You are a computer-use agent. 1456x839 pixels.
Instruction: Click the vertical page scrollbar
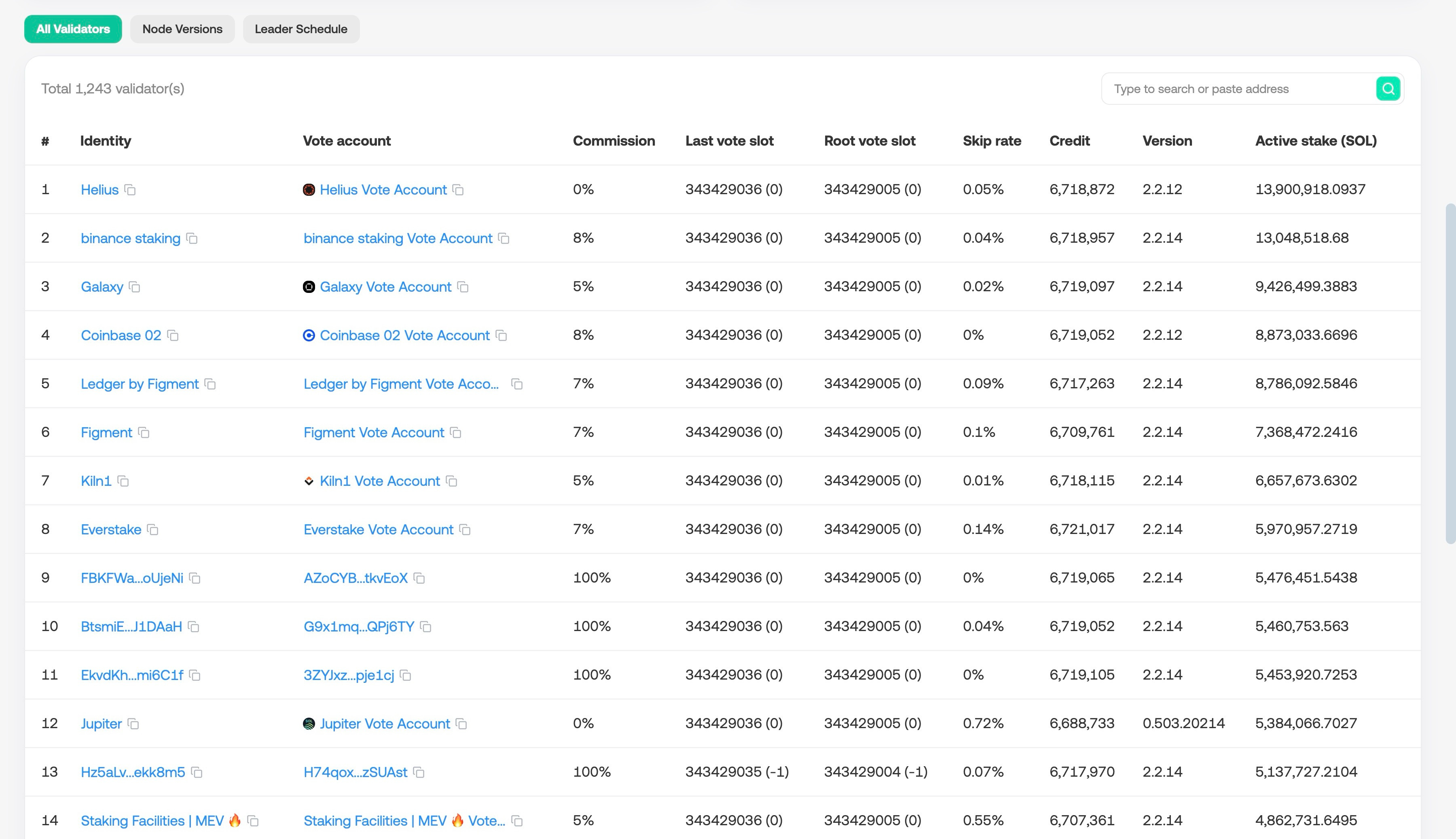click(1450, 373)
